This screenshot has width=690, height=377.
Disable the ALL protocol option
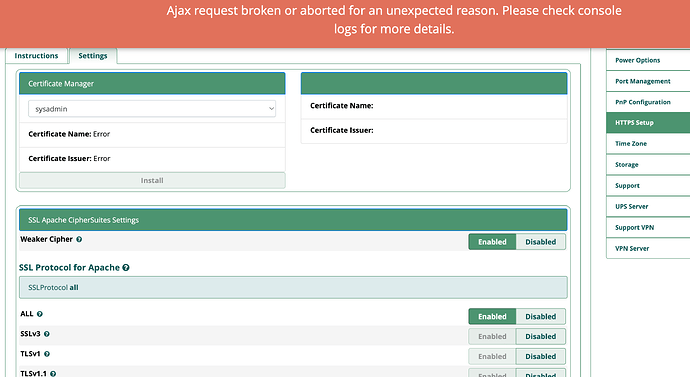[540, 316]
